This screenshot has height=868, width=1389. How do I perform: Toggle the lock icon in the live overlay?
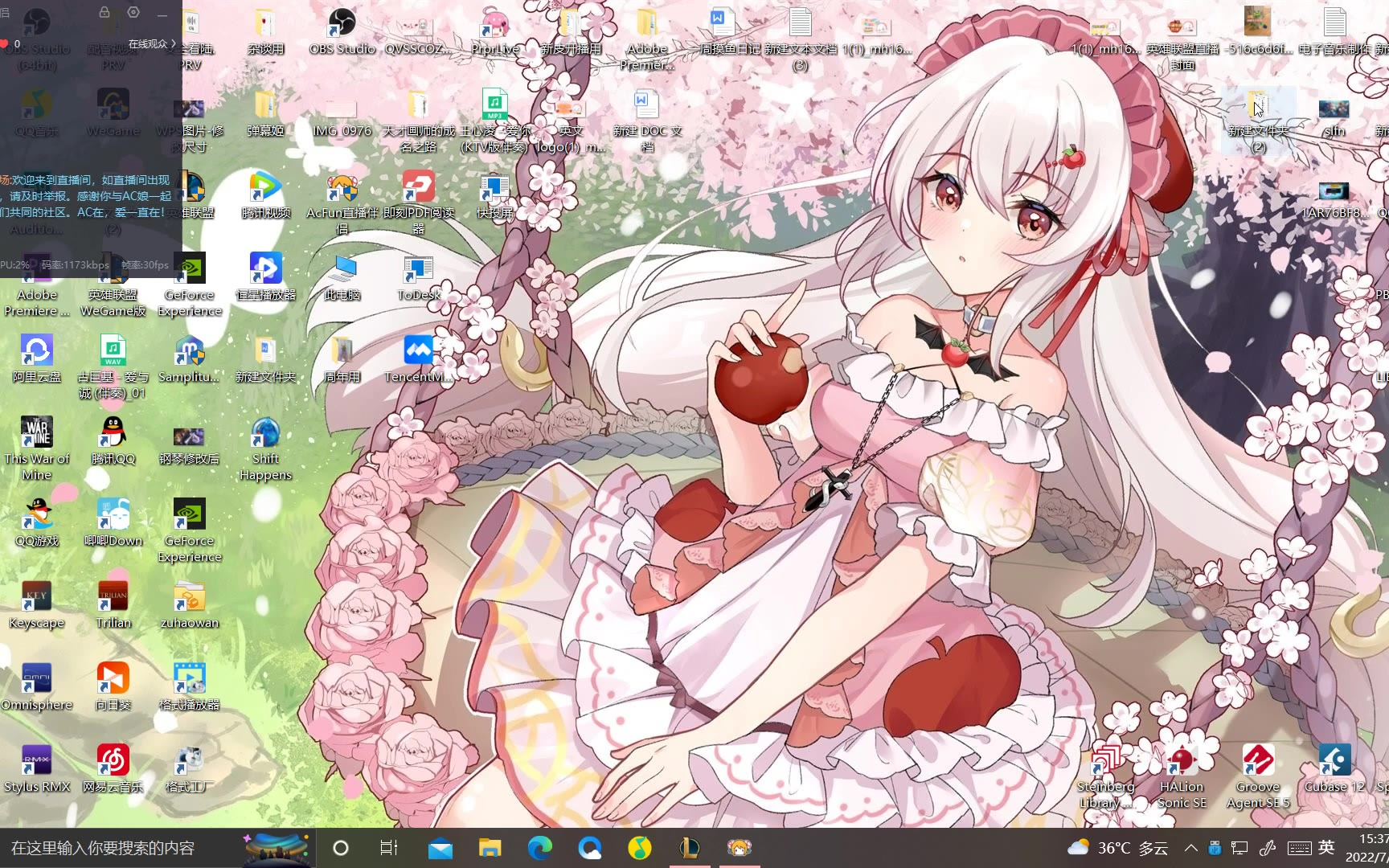click(x=104, y=13)
